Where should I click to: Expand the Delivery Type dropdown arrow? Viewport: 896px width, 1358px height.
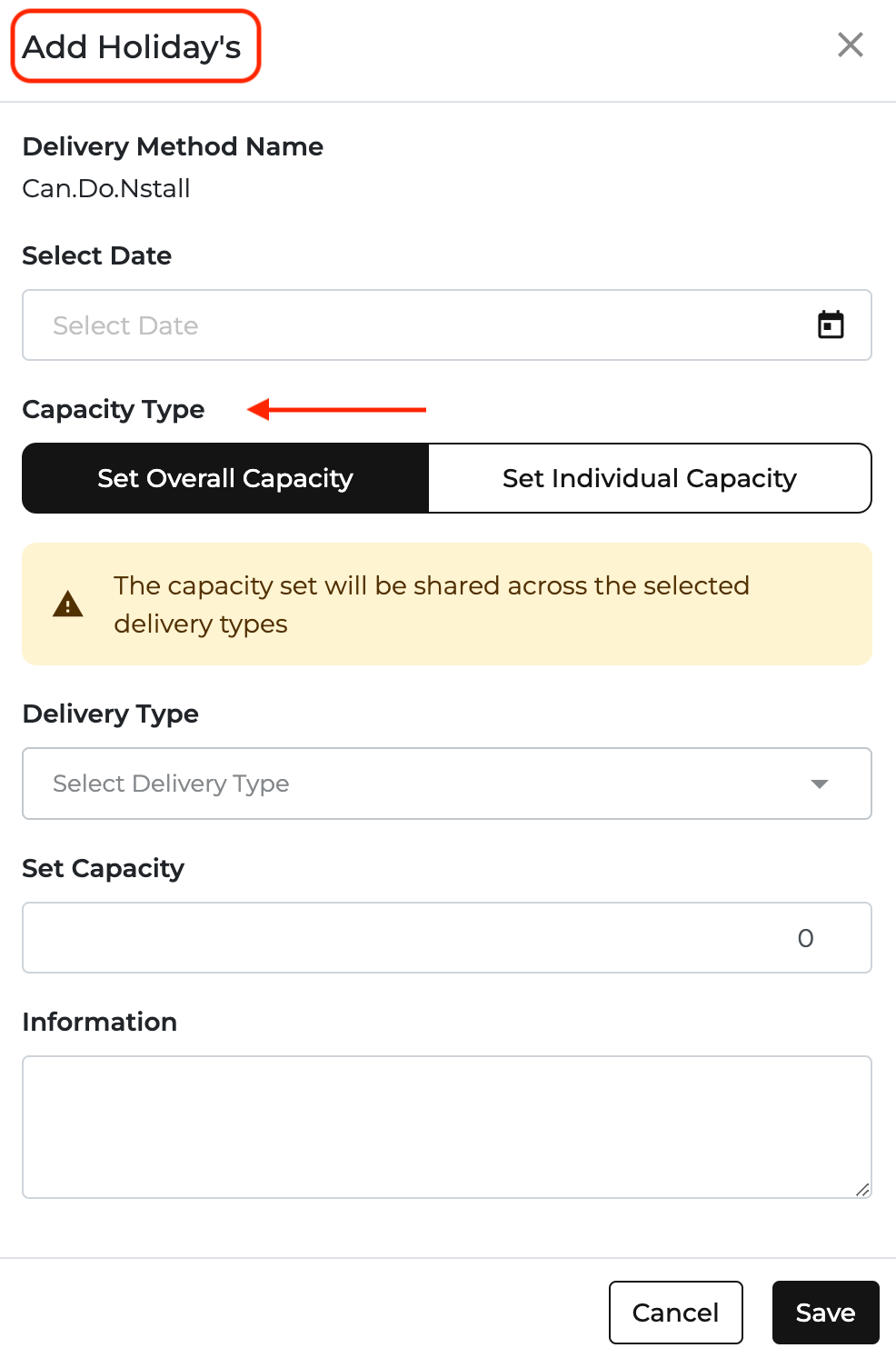[820, 784]
